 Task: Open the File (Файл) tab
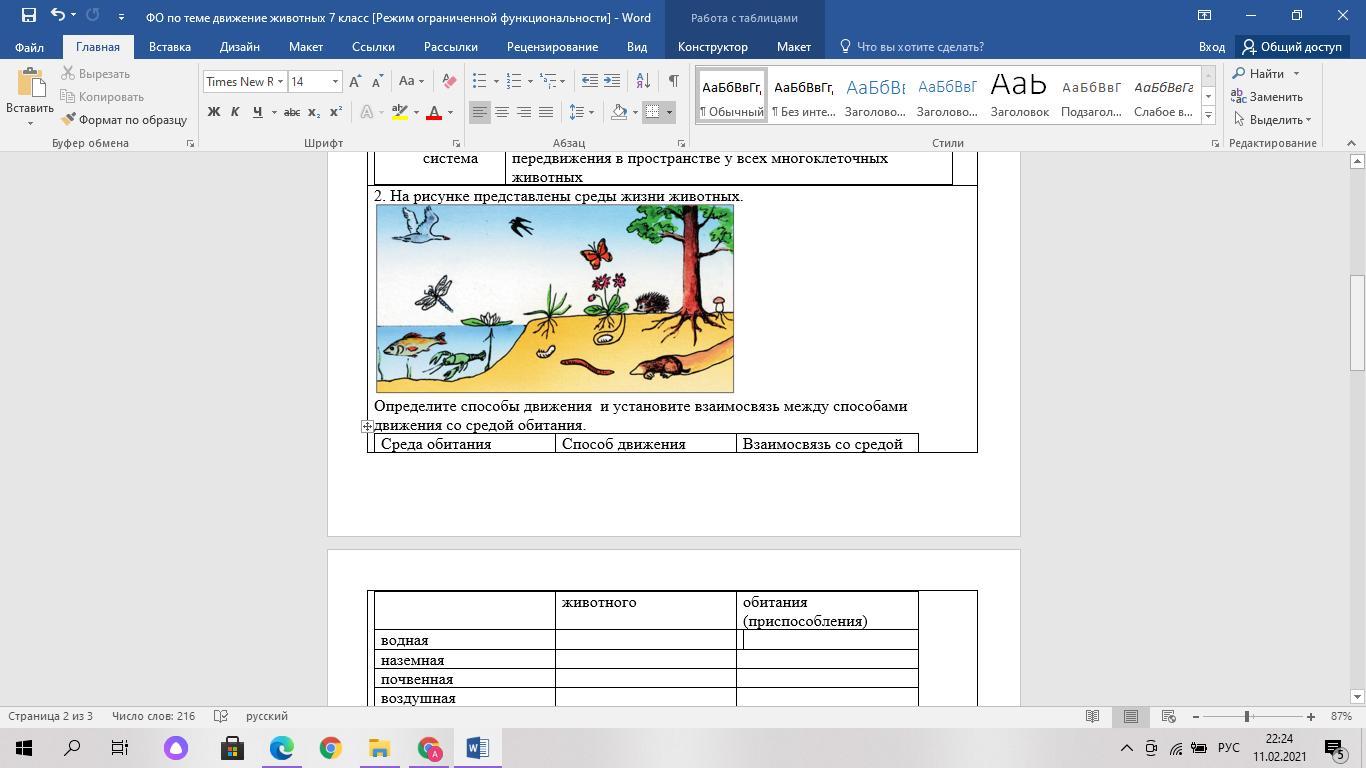coord(29,47)
